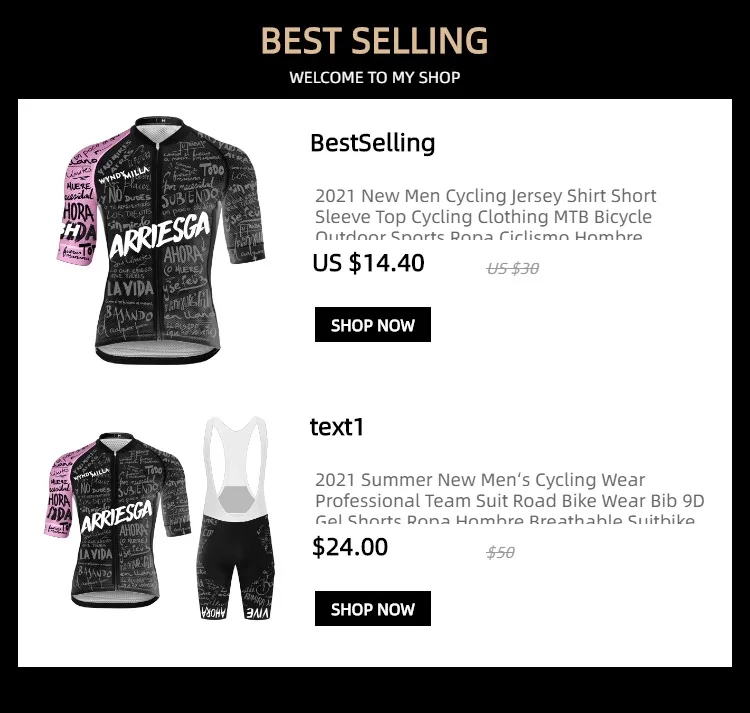
Task: Click the first SHOP NOW button
Action: 373,325
